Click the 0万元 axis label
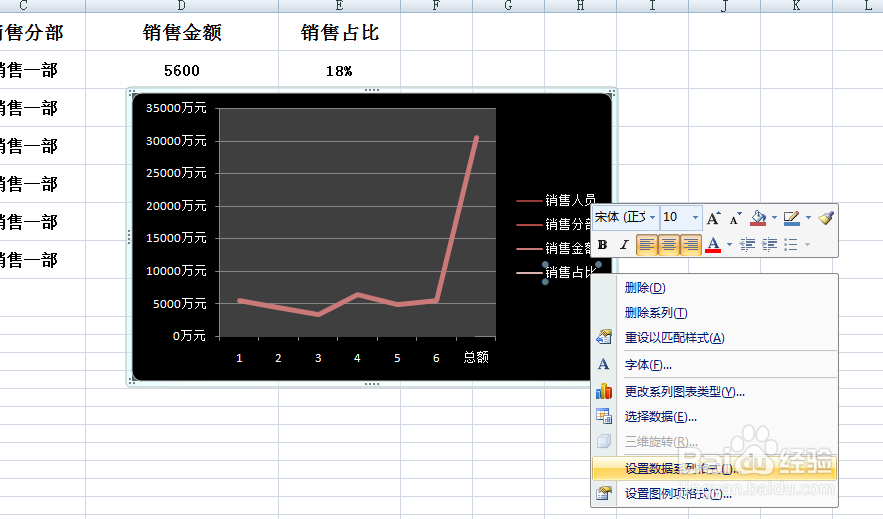 (x=189, y=336)
